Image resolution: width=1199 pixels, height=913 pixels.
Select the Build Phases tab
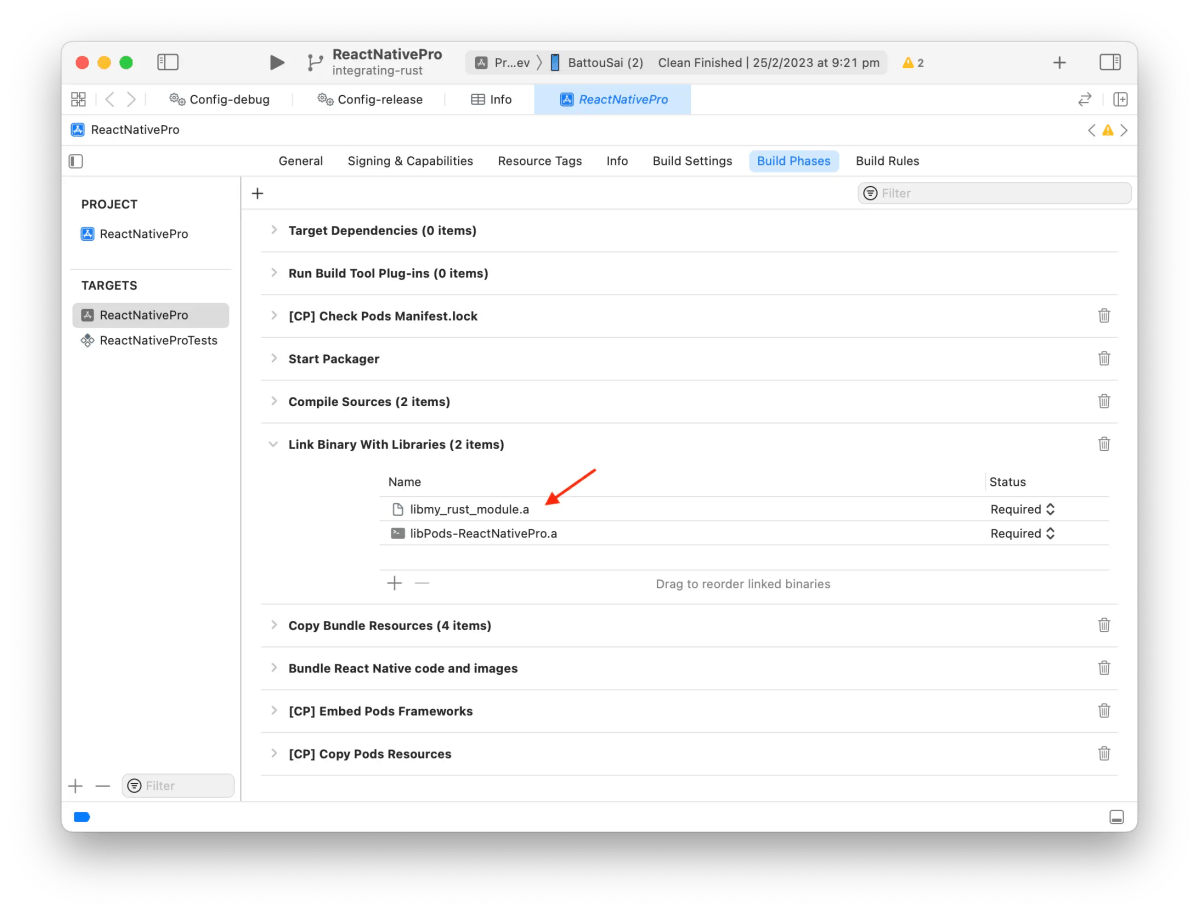coord(794,161)
